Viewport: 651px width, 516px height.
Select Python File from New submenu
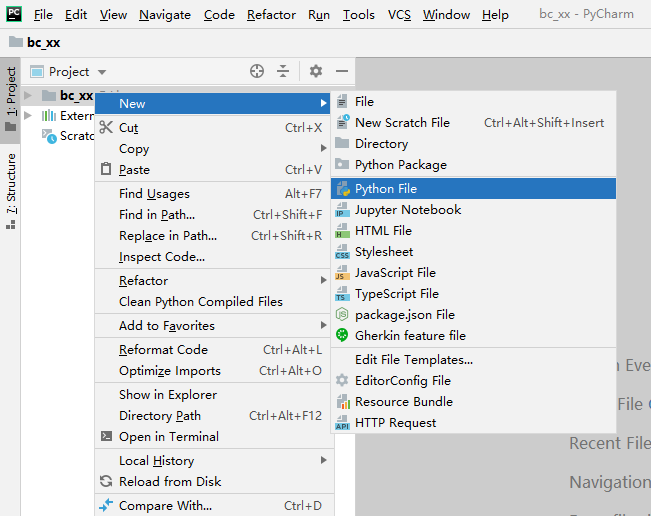coord(385,188)
